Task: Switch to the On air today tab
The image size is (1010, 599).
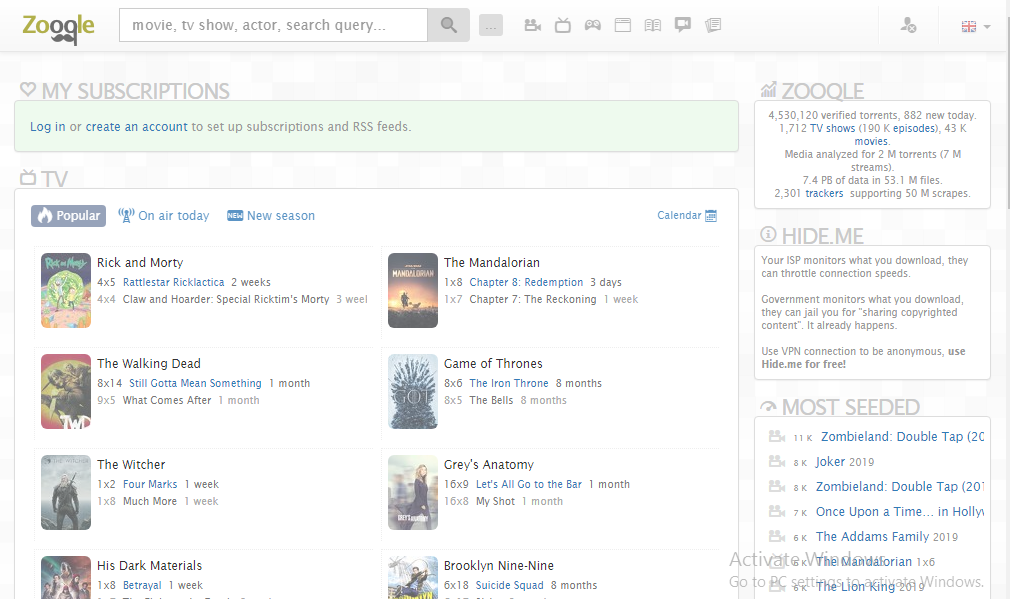Action: (164, 216)
